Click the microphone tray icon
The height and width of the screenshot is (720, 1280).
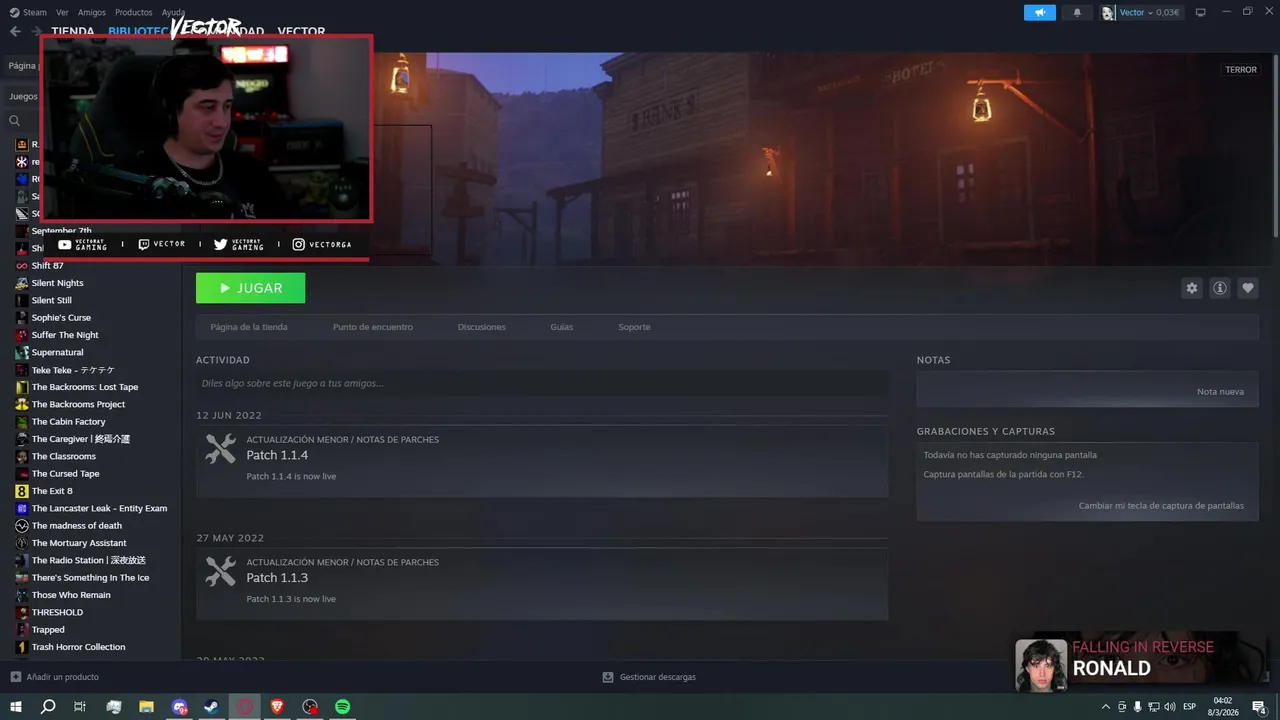click(1137, 706)
